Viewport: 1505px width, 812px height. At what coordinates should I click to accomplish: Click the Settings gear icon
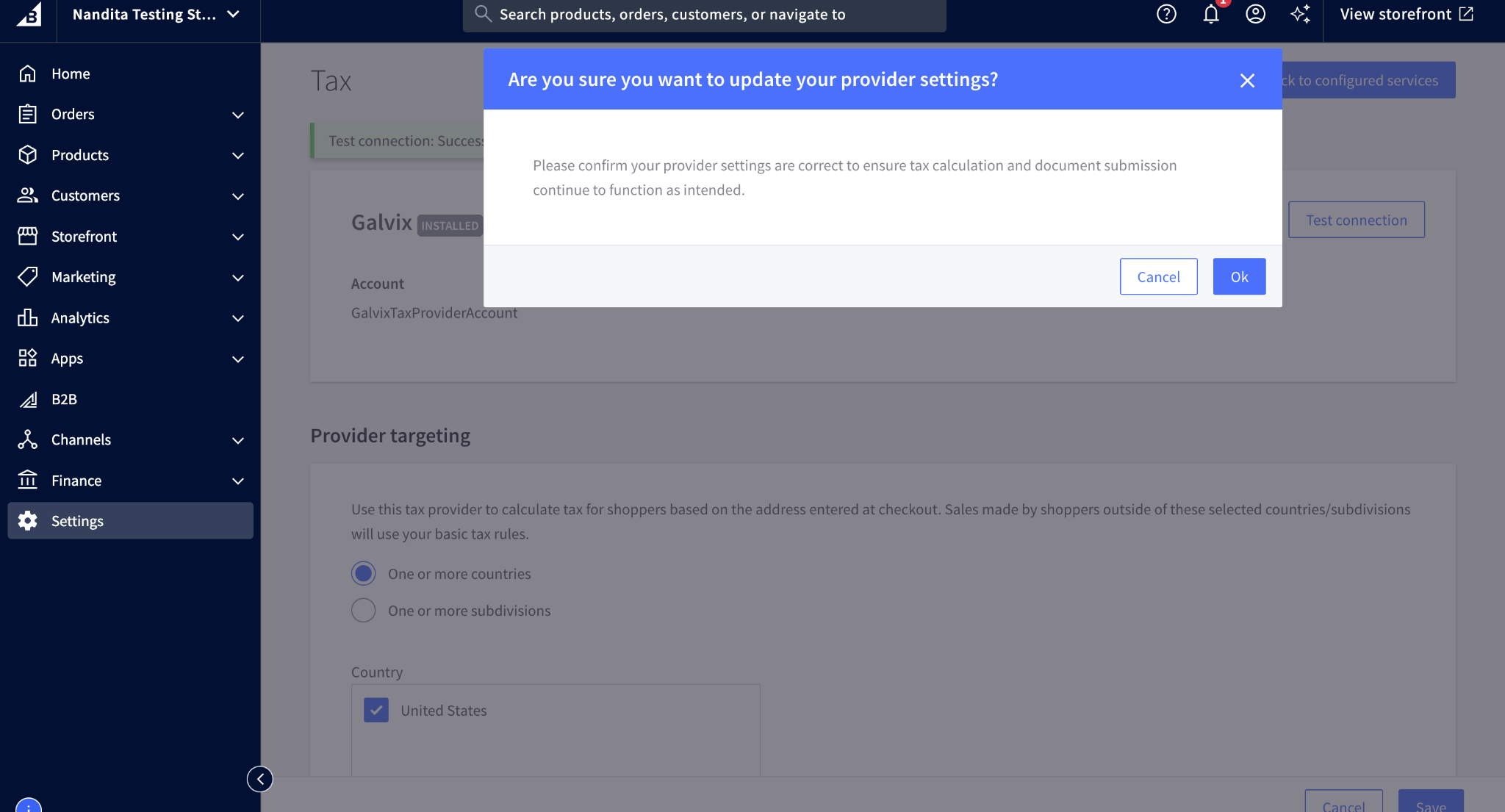point(27,521)
